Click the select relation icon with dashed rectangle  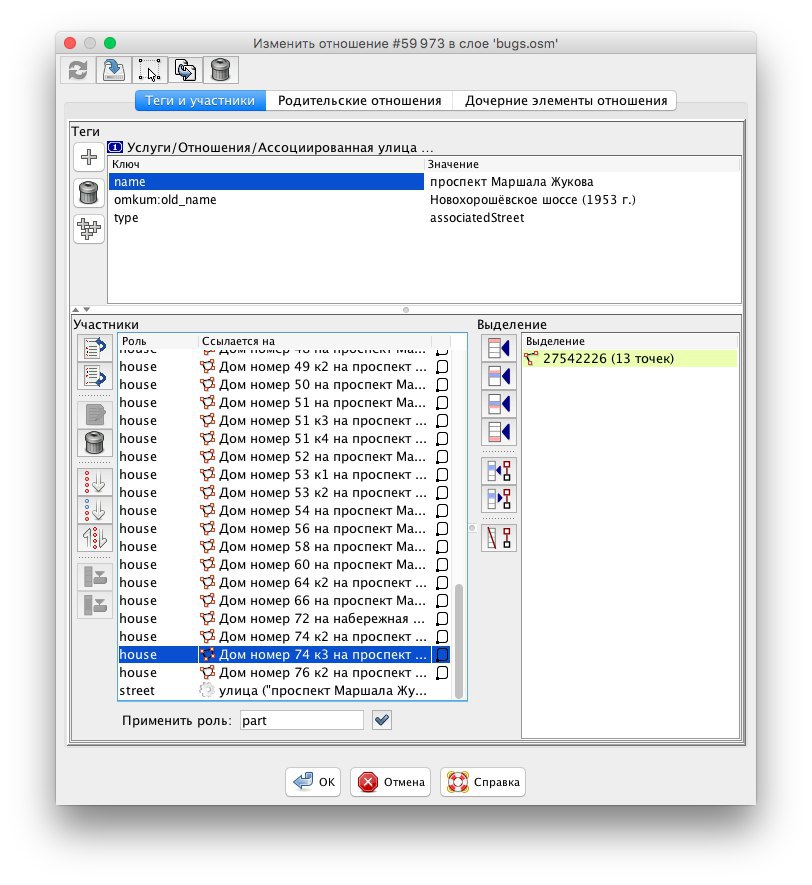pyautogui.click(x=149, y=69)
